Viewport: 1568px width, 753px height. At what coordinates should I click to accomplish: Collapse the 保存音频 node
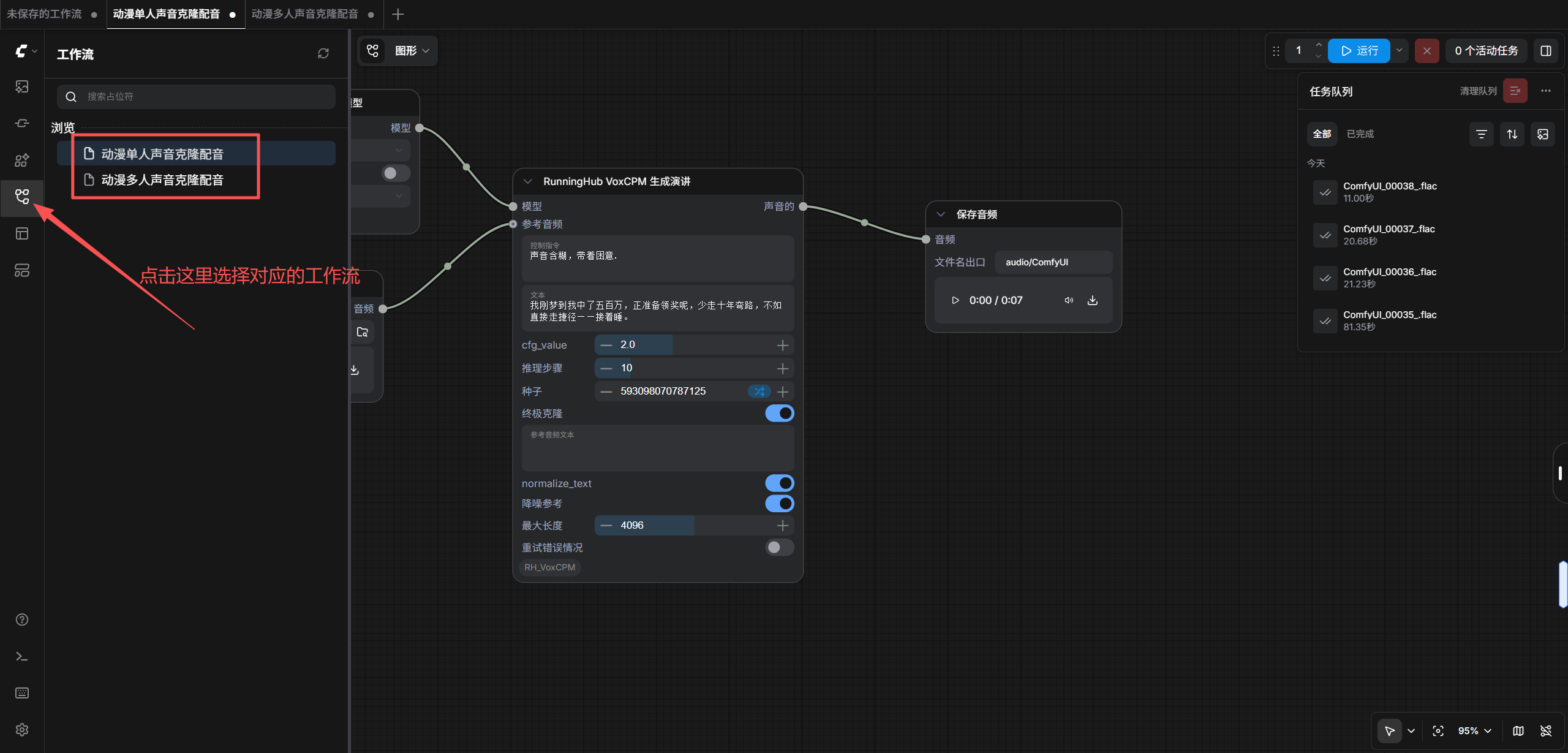point(941,214)
